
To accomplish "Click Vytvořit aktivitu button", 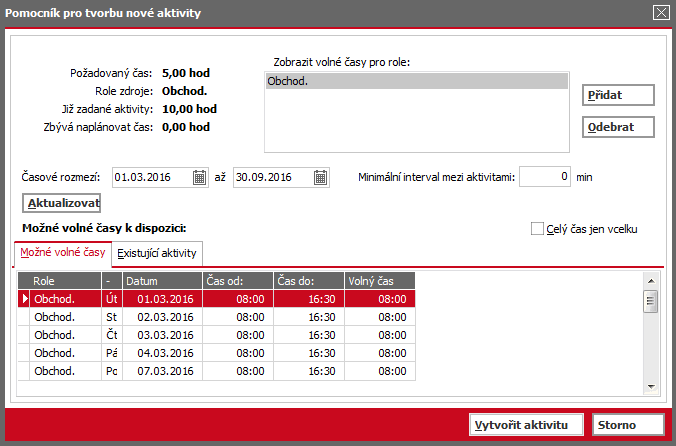I will [x=526, y=425].
